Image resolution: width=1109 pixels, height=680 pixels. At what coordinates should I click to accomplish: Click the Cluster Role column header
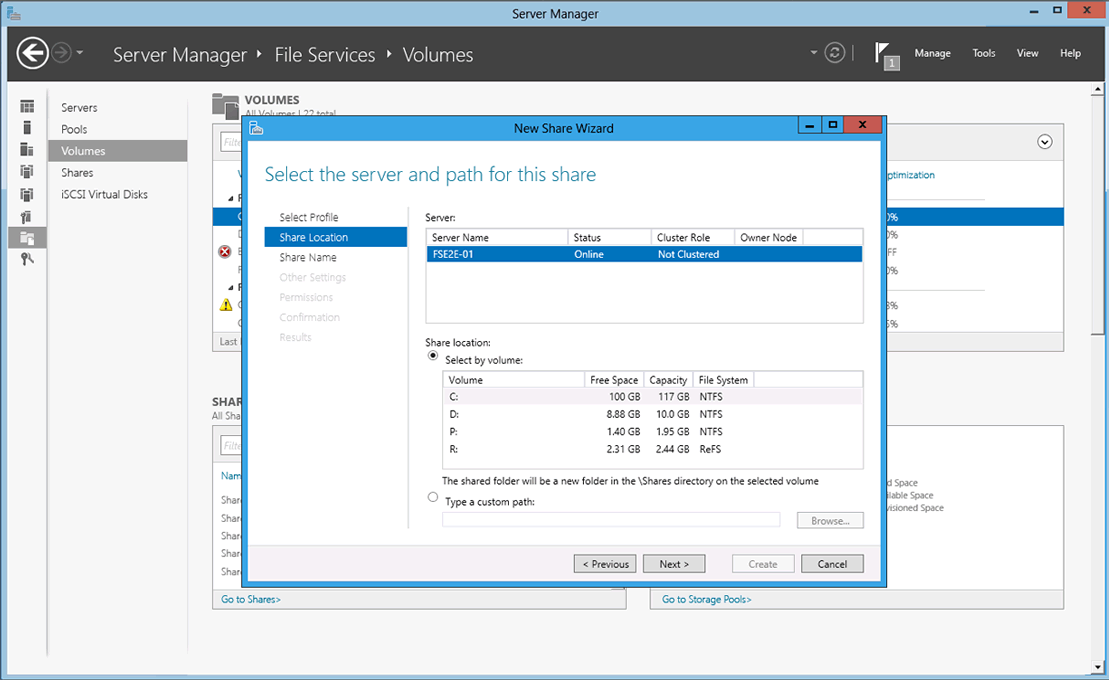[x=693, y=238]
